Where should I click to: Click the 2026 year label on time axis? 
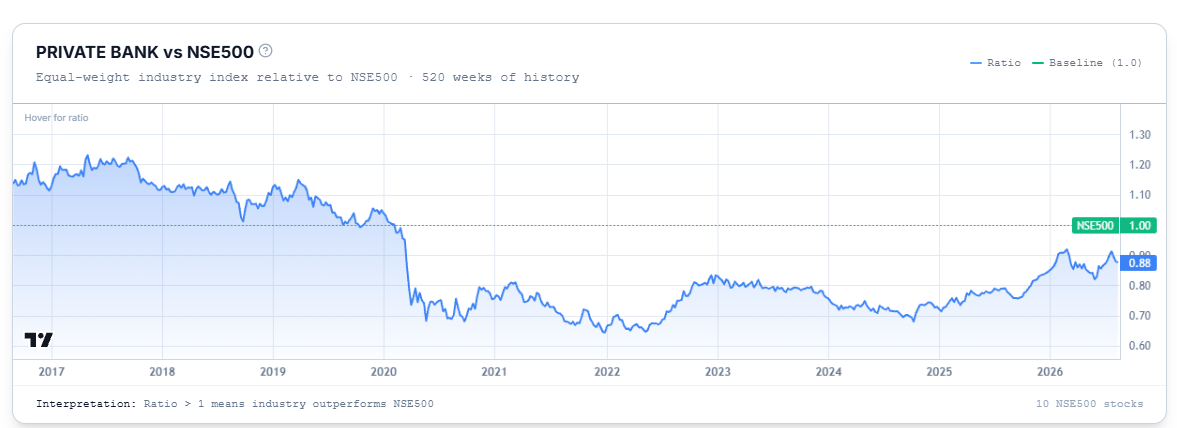(1050, 372)
